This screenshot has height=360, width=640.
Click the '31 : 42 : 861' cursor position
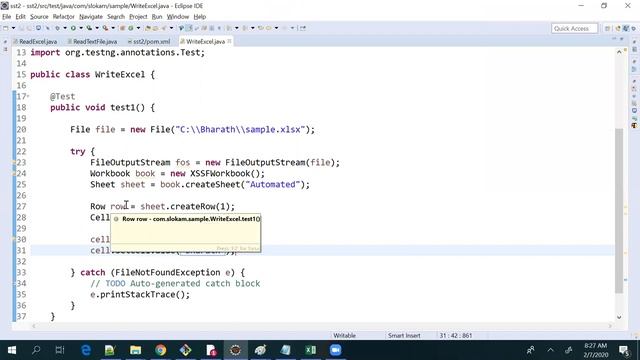click(x=456, y=336)
